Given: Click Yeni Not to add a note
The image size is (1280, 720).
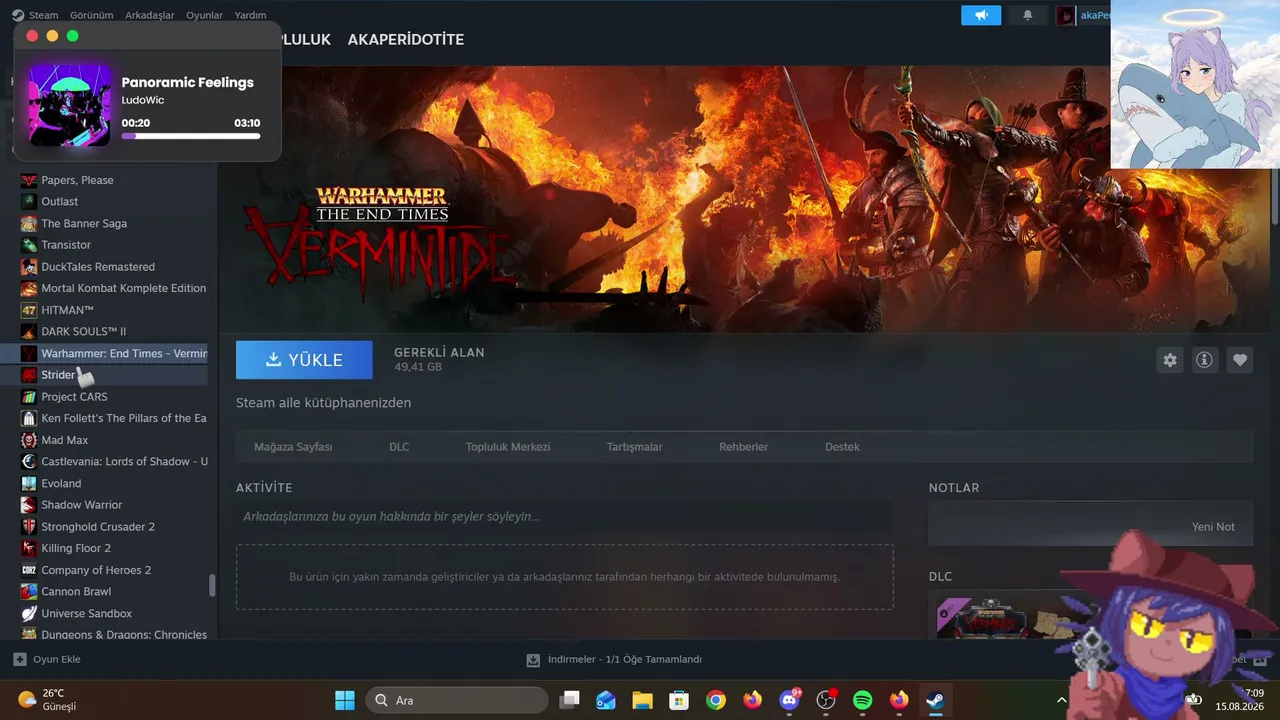Looking at the screenshot, I should (x=1213, y=527).
